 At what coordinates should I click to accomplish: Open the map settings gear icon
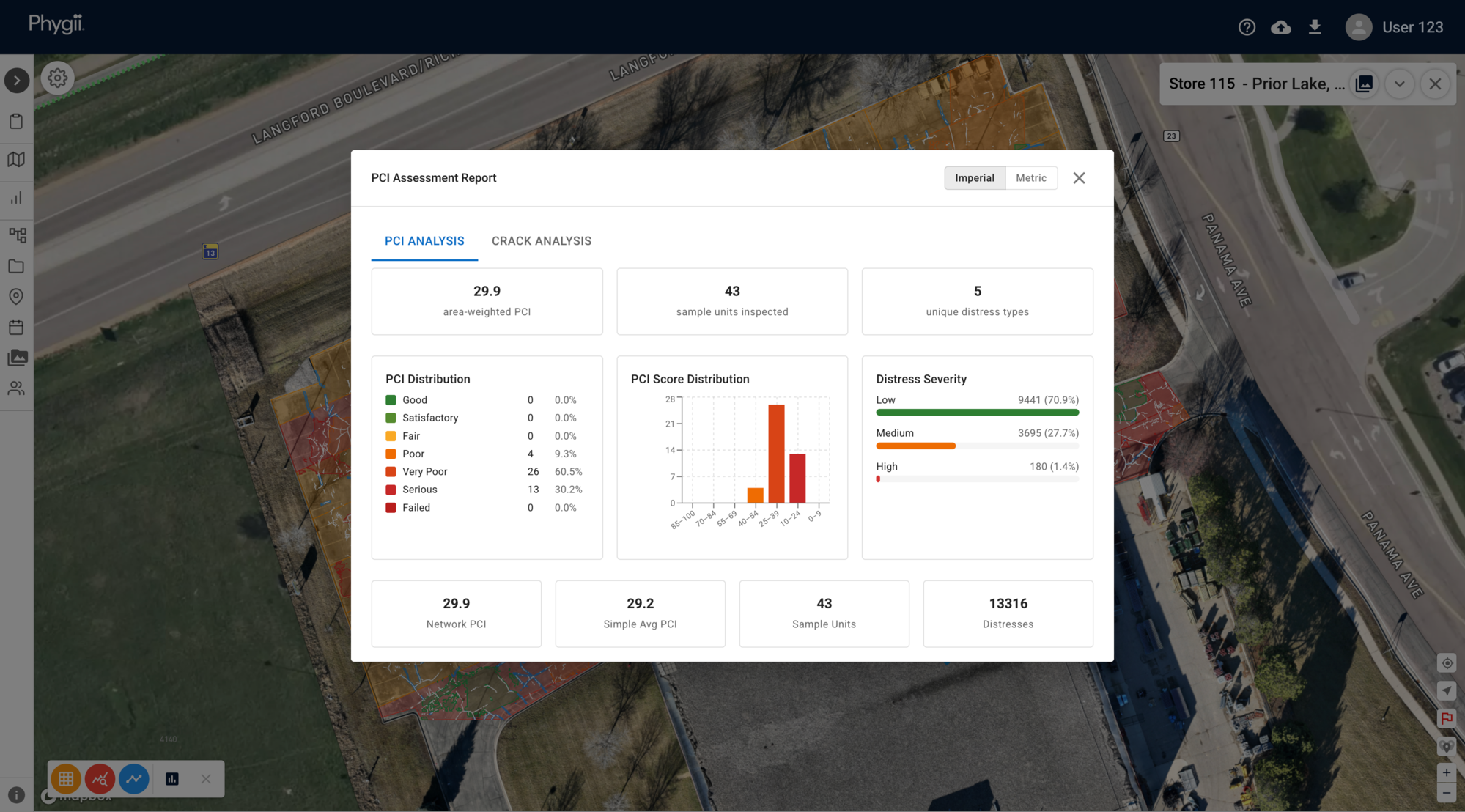[x=58, y=78]
